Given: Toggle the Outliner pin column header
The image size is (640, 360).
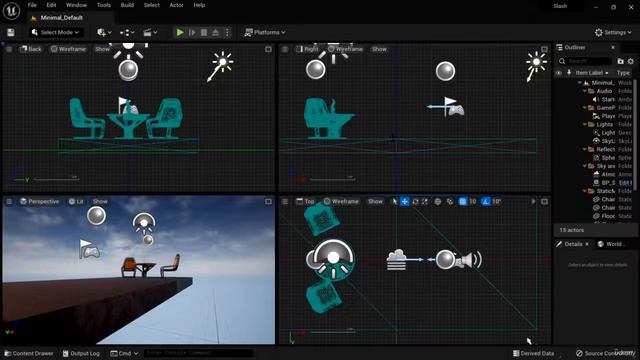Looking at the screenshot, I should pyautogui.click(x=569, y=73).
